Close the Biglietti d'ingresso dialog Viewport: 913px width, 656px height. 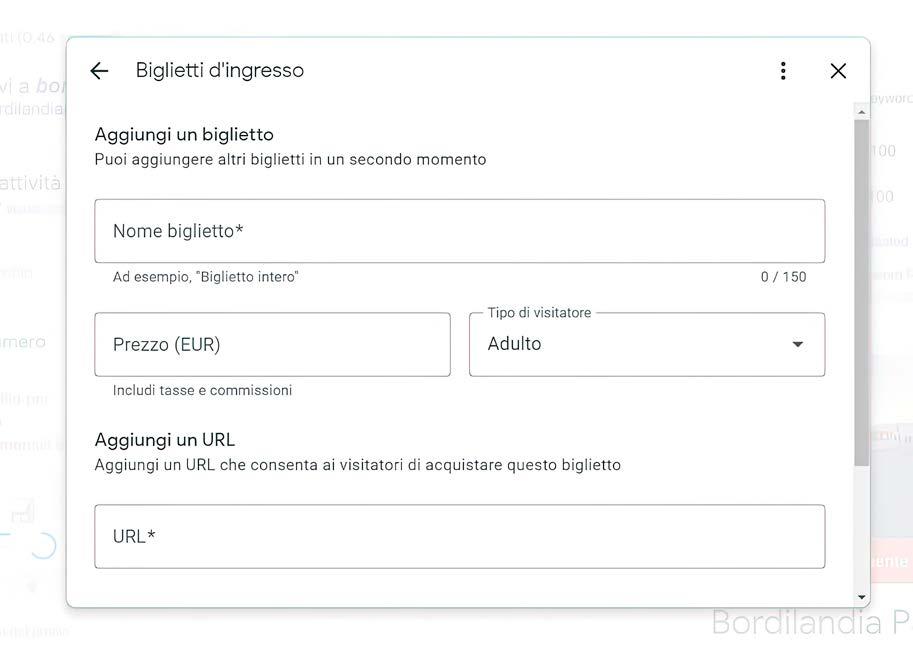point(838,71)
